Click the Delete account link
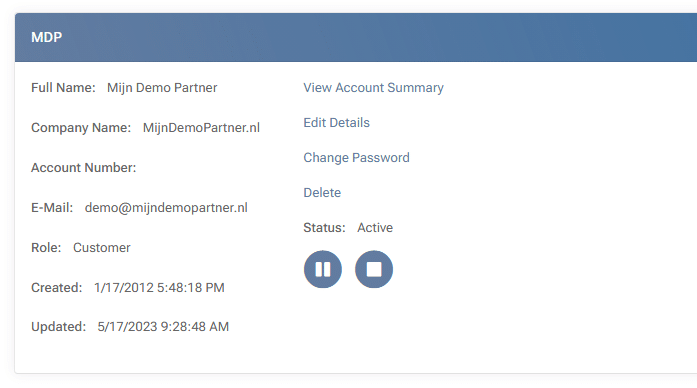697x388 pixels. 322,193
